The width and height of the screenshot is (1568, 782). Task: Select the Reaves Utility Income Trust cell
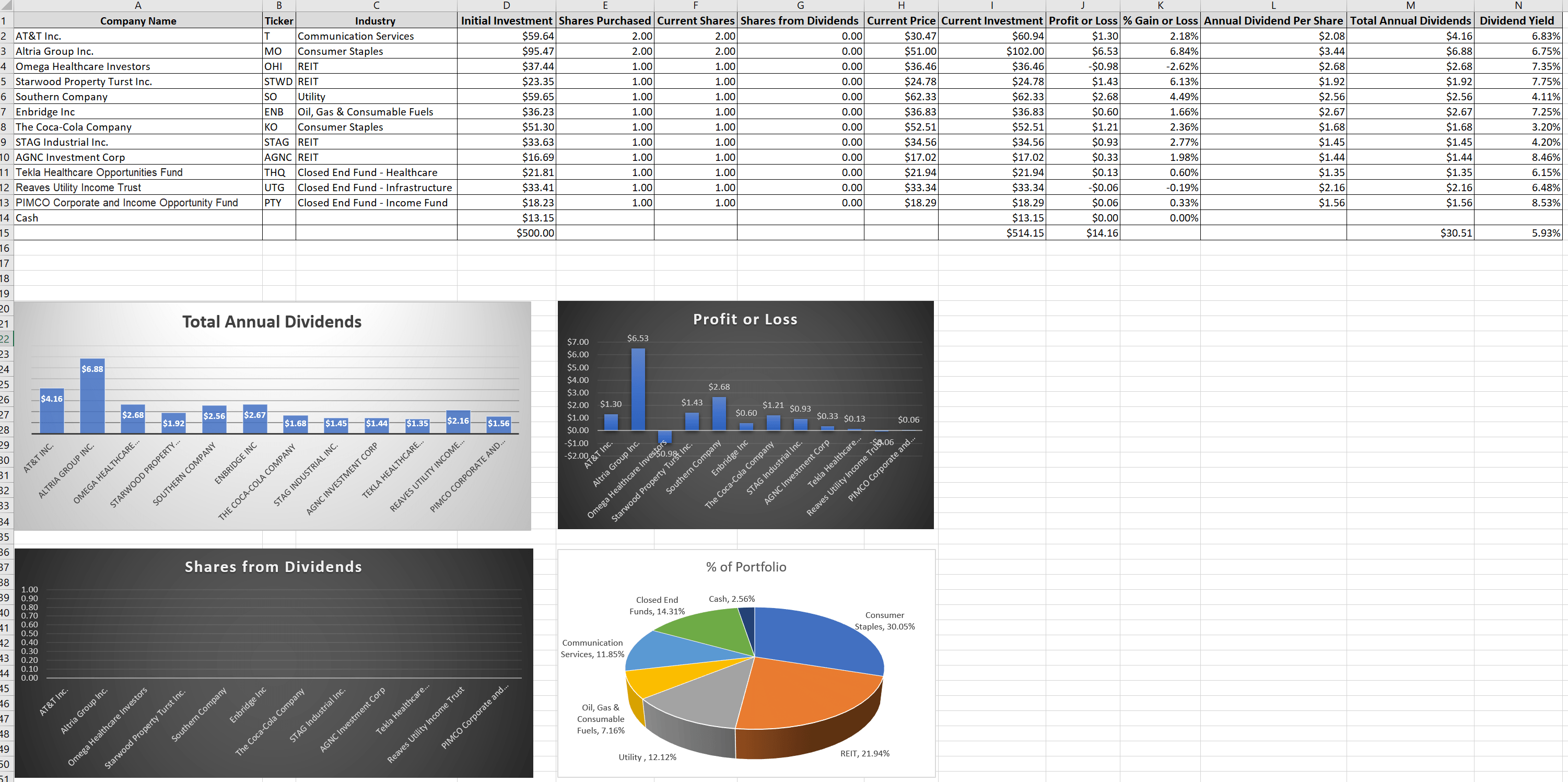[x=138, y=188]
